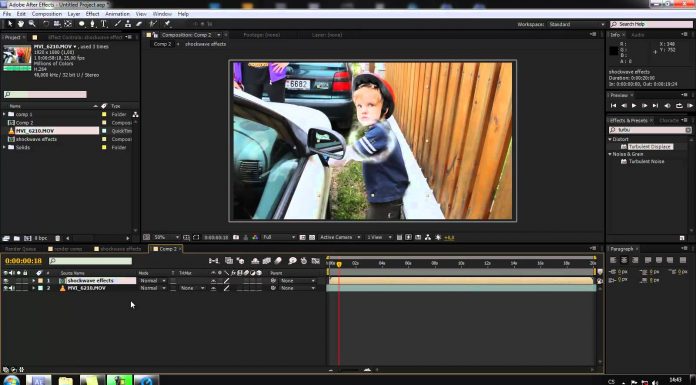Open the Composition menu
The width and height of the screenshot is (696, 385).
pos(47,14)
